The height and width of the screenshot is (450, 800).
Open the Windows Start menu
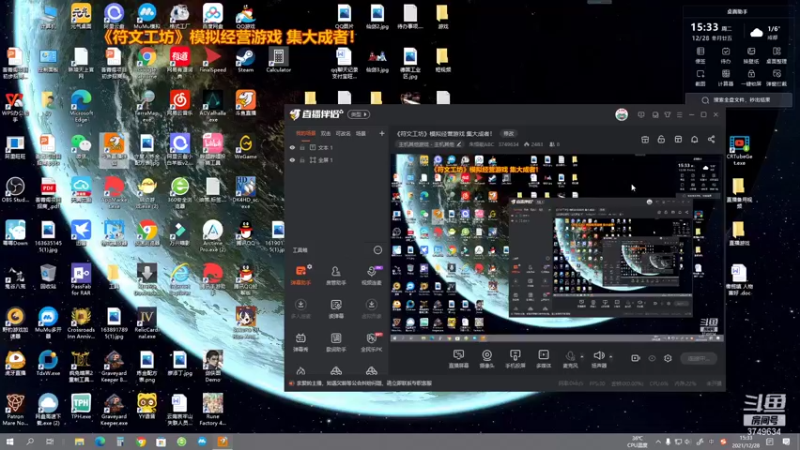click(10, 442)
